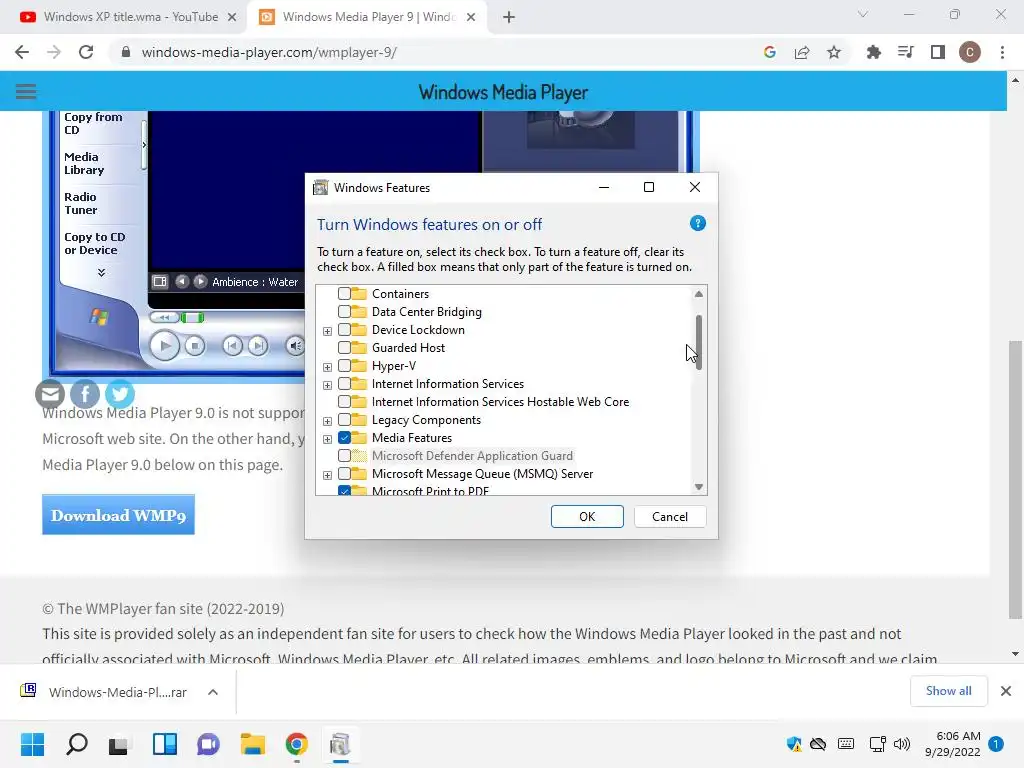Screen dimensions: 1024x768
Task: Click the Download WMP9 button
Action: [118, 515]
